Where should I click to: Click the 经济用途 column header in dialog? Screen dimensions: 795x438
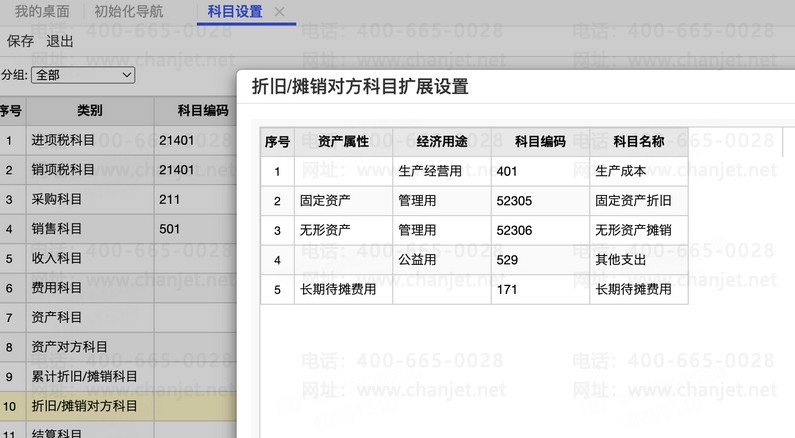(x=442, y=142)
